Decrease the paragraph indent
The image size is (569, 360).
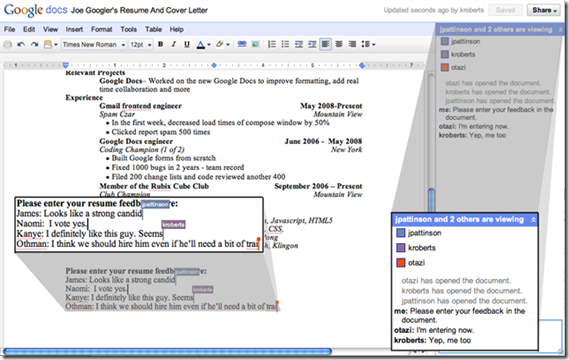click(x=299, y=44)
